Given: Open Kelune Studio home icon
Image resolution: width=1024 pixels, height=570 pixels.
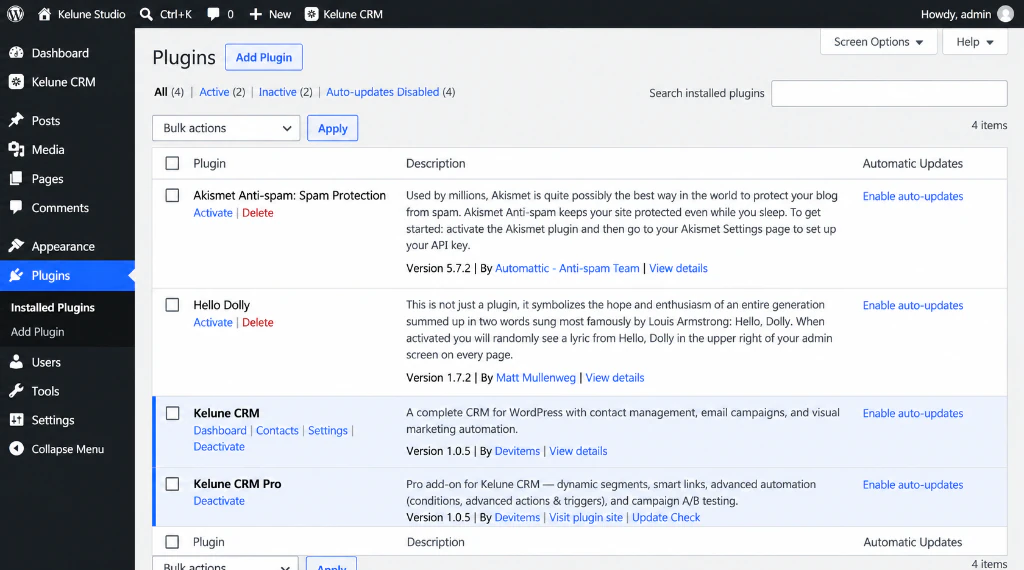Looking at the screenshot, I should pyautogui.click(x=44, y=14).
